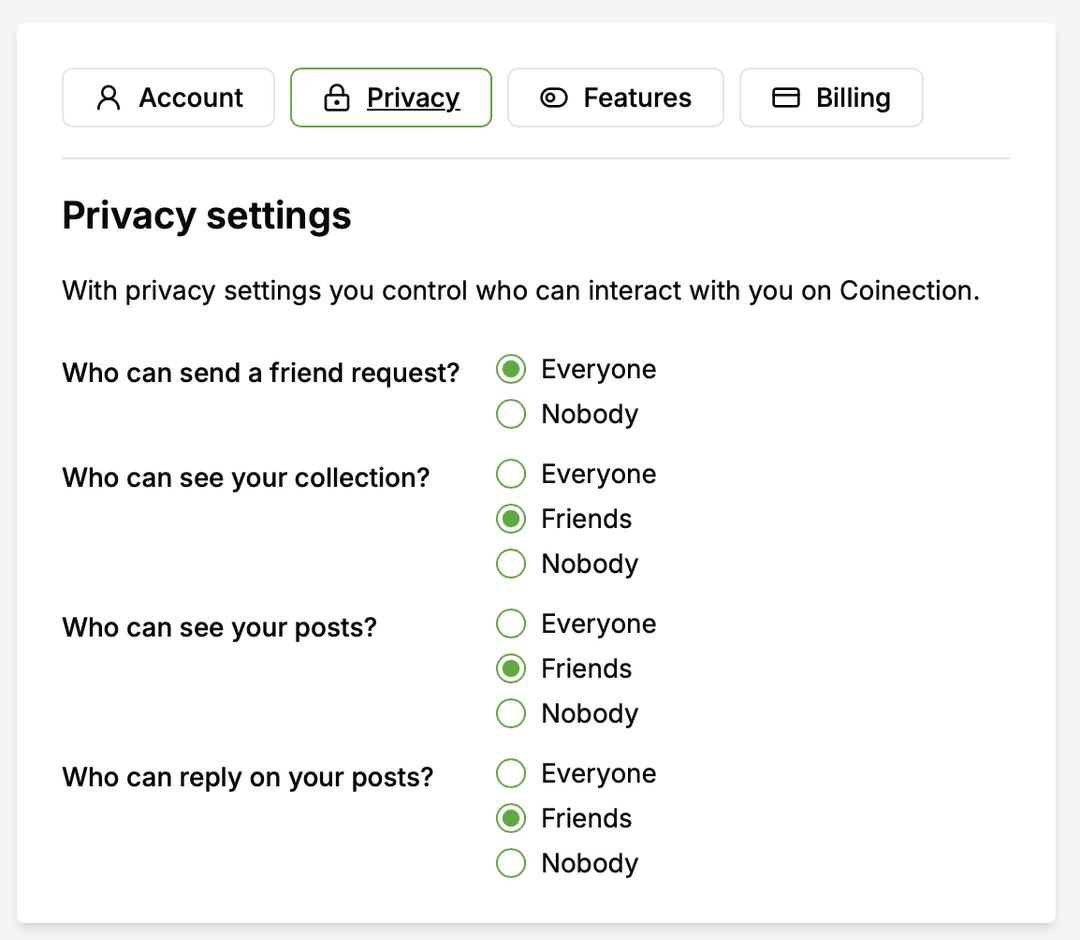Open the Features tab

615,97
